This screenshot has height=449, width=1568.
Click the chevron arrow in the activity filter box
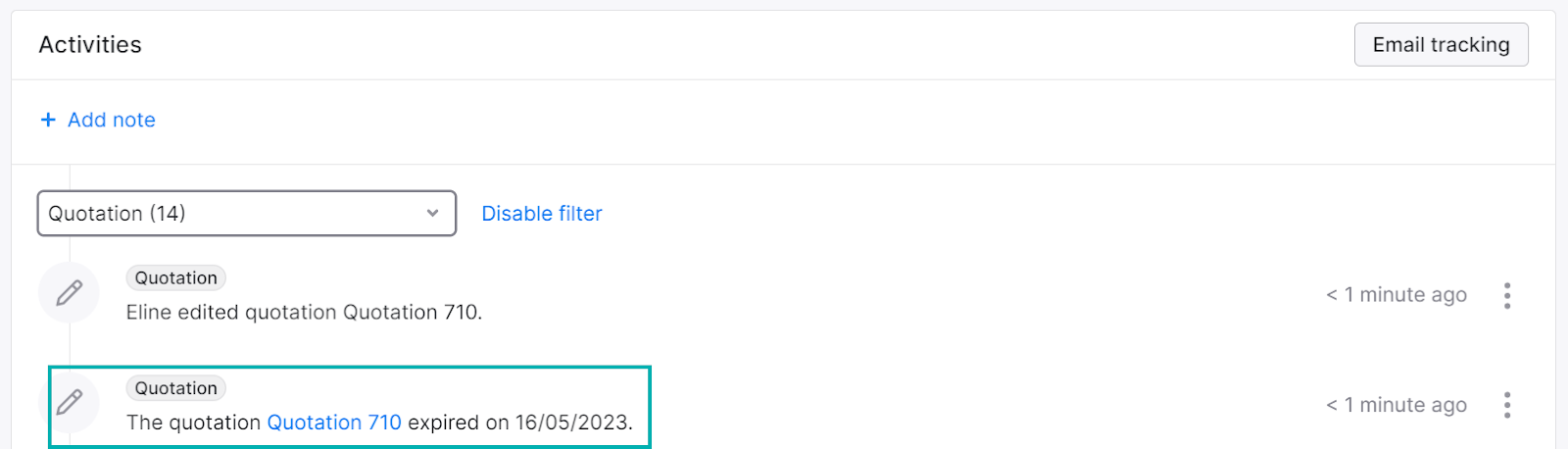pos(432,214)
